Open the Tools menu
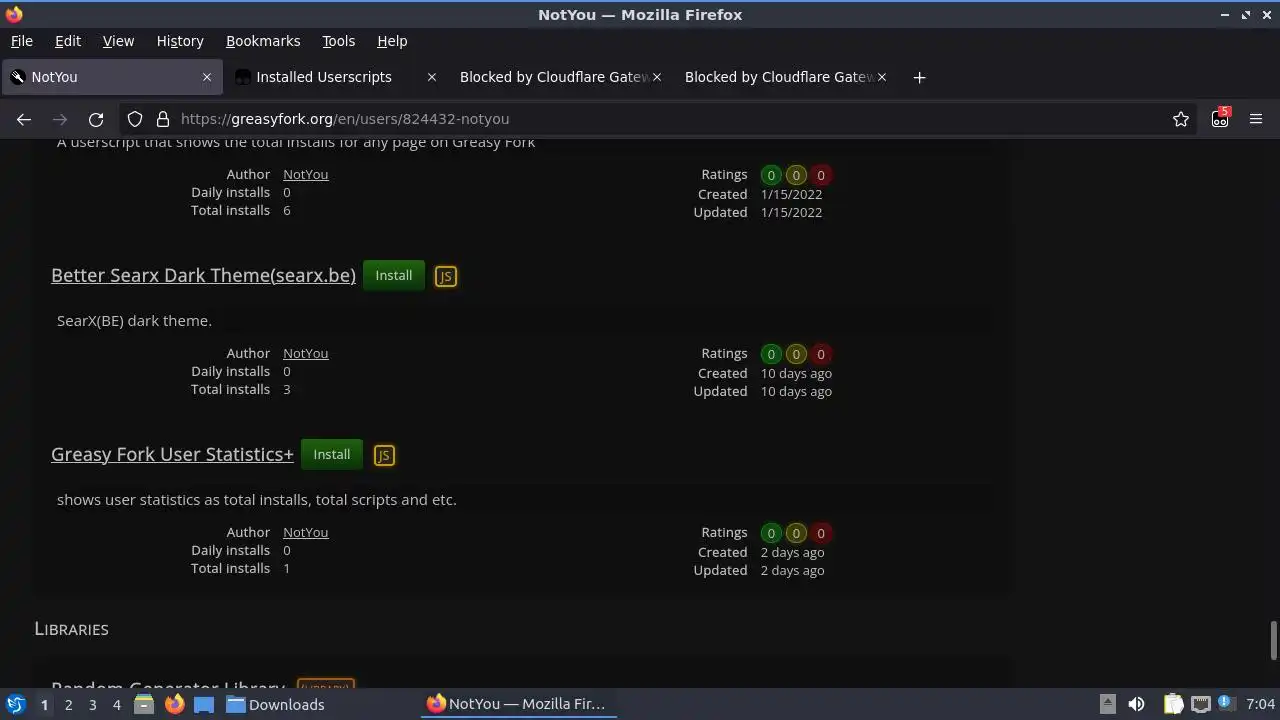The height and width of the screenshot is (720, 1280). point(338,41)
